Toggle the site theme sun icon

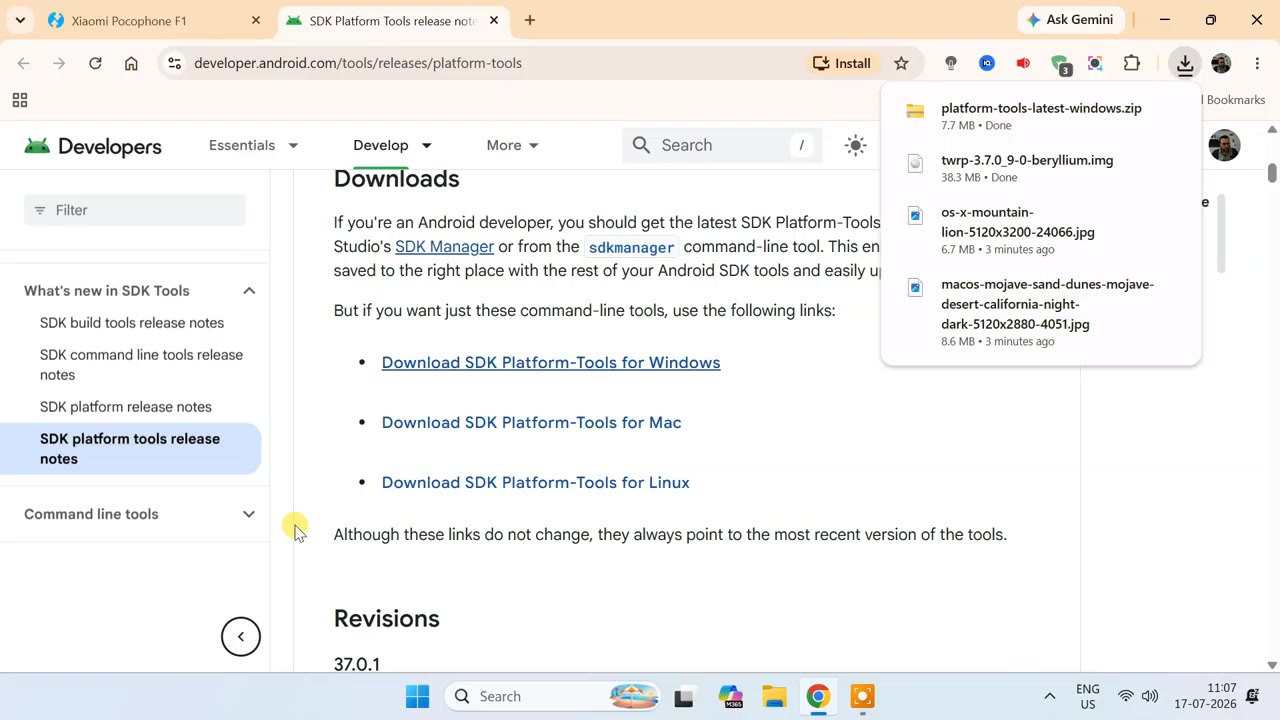(x=855, y=145)
